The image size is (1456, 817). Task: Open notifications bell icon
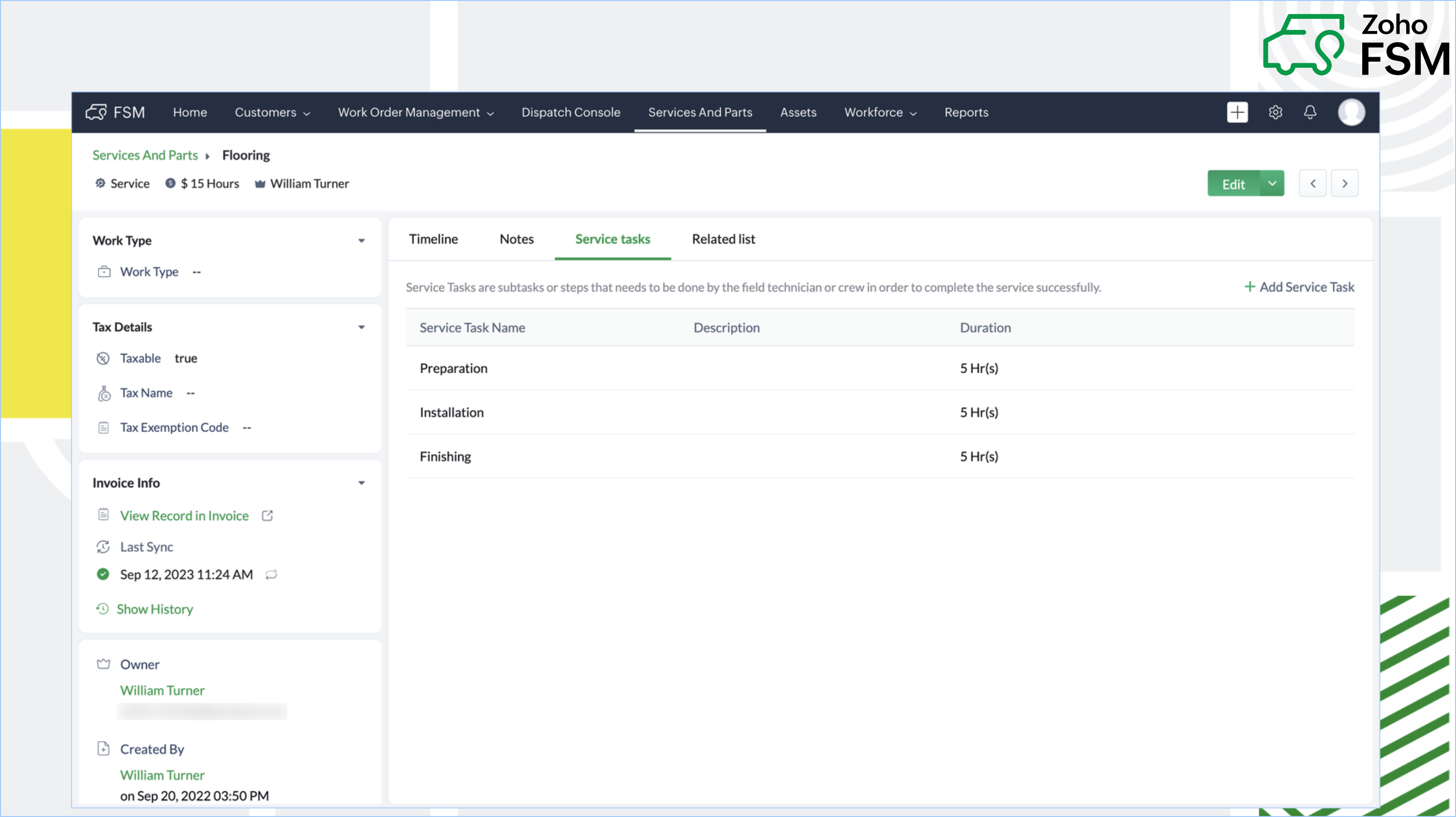pyautogui.click(x=1310, y=112)
